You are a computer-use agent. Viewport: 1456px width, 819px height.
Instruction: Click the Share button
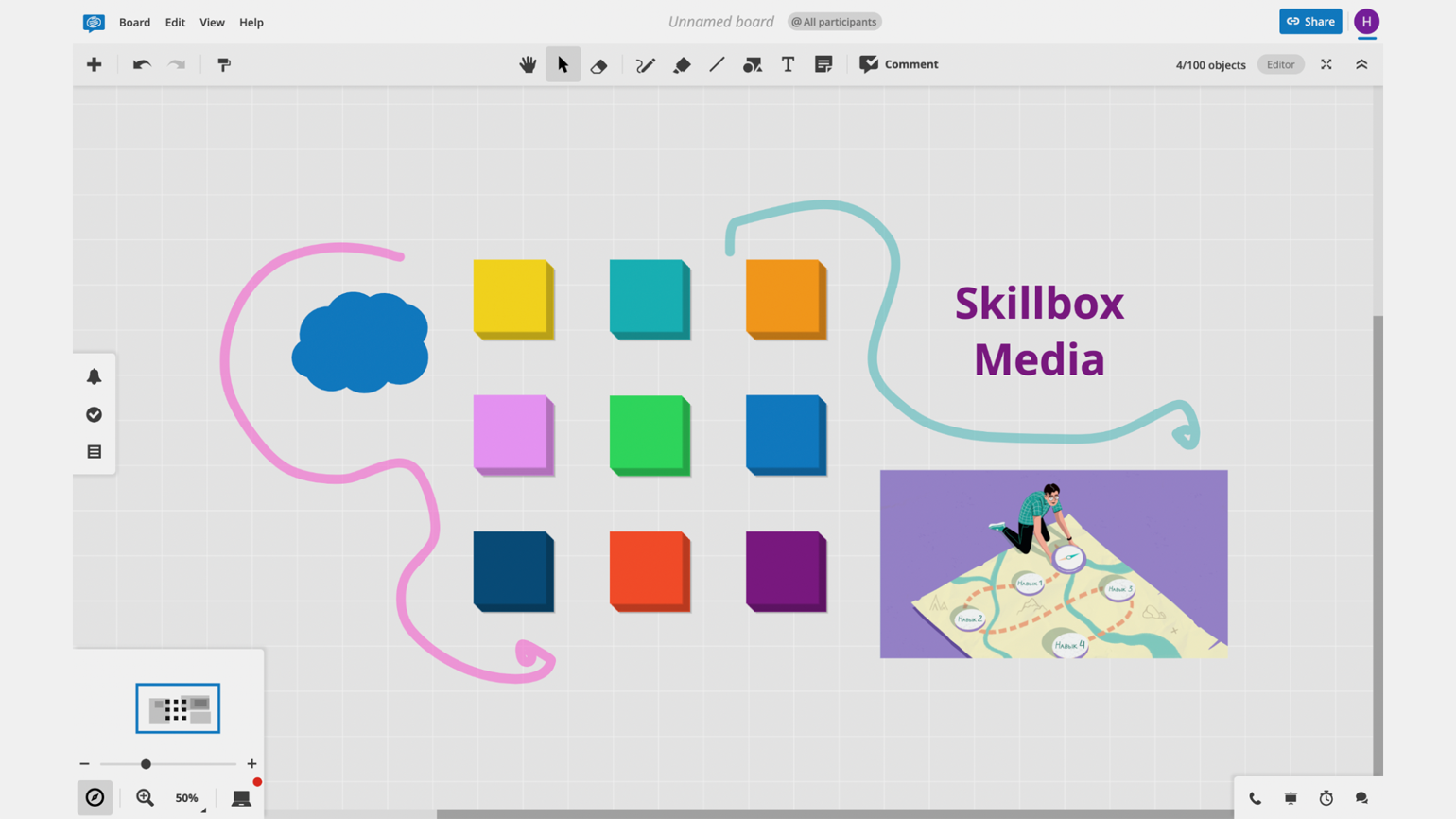[1310, 21]
